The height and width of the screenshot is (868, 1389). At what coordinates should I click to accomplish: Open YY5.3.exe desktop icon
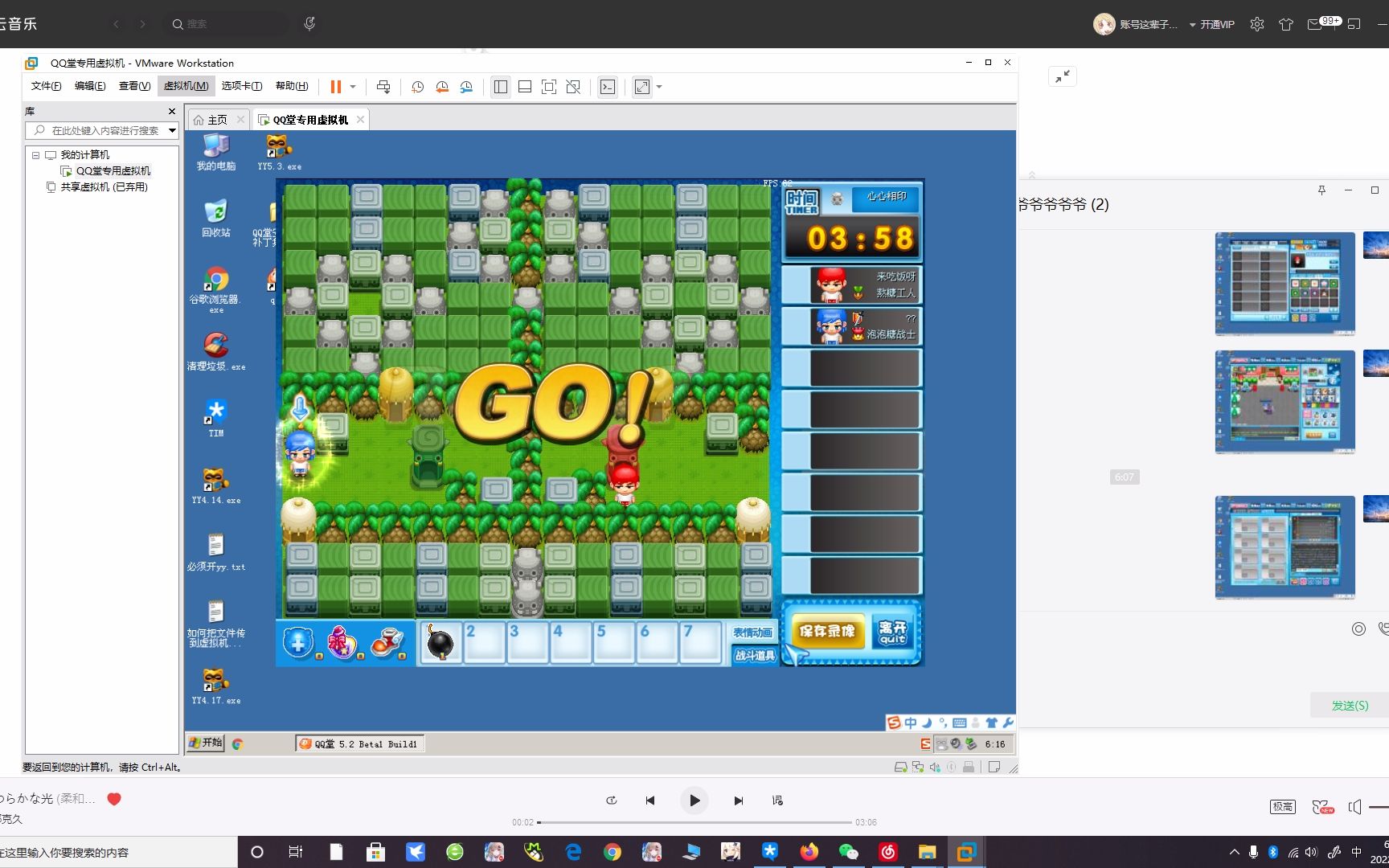pos(279,152)
